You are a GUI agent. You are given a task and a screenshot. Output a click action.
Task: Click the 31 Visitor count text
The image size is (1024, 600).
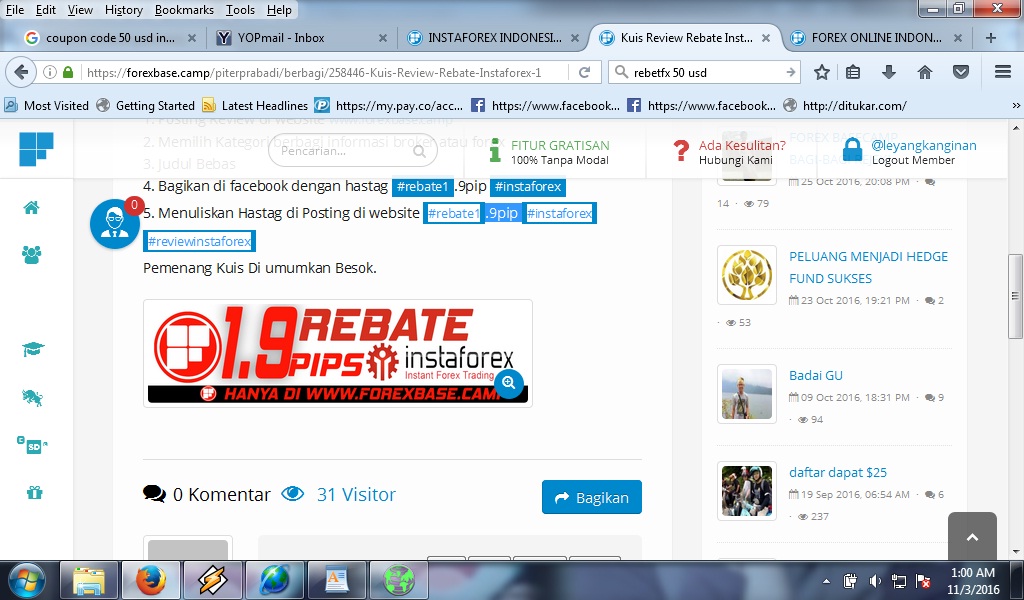point(356,495)
